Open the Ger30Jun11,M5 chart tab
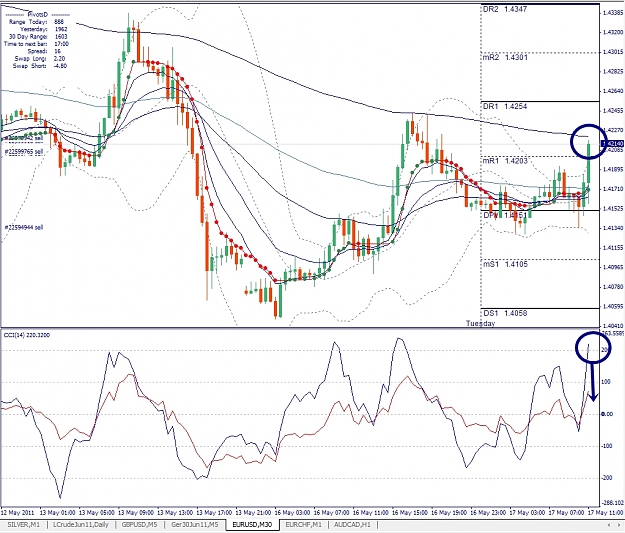Image resolution: width=625 pixels, height=533 pixels. point(195,525)
